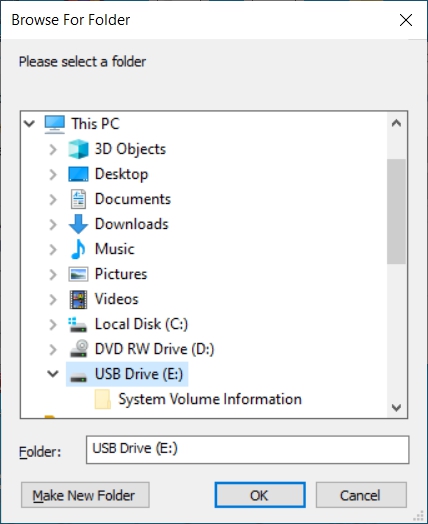Click the scrollbar down arrow in tree
428x524 pixels.
tap(397, 407)
